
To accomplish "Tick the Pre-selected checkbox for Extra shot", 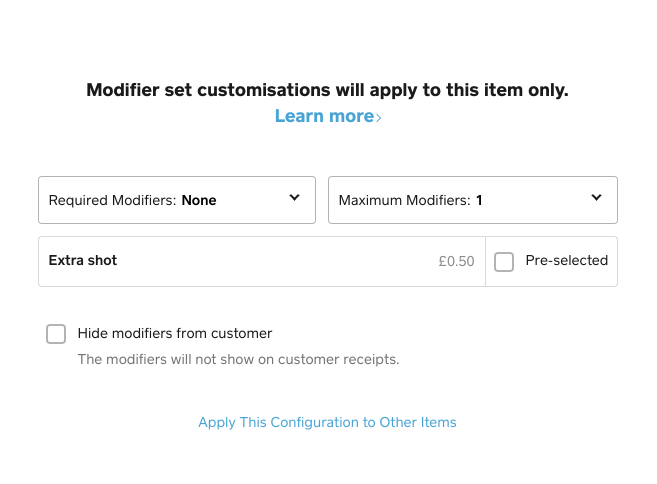I will coord(504,262).
